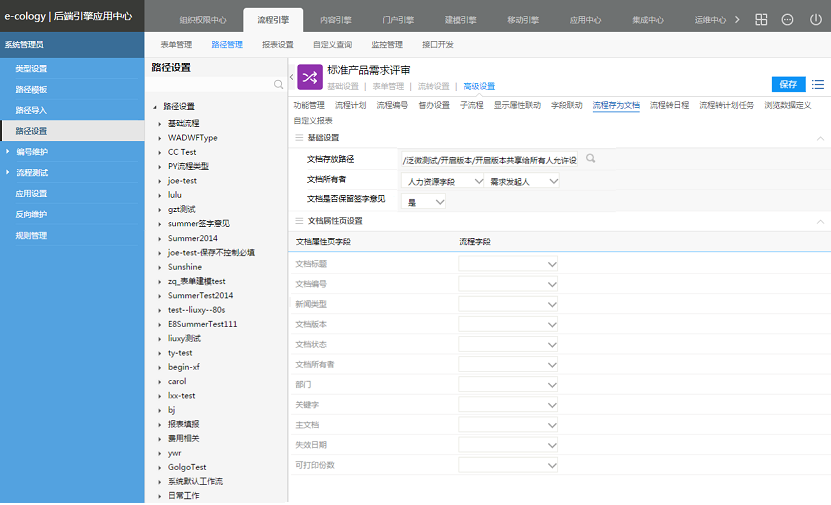831x505 pixels.
Task: Click the purple workflow shuffle icon
Action: (310, 77)
